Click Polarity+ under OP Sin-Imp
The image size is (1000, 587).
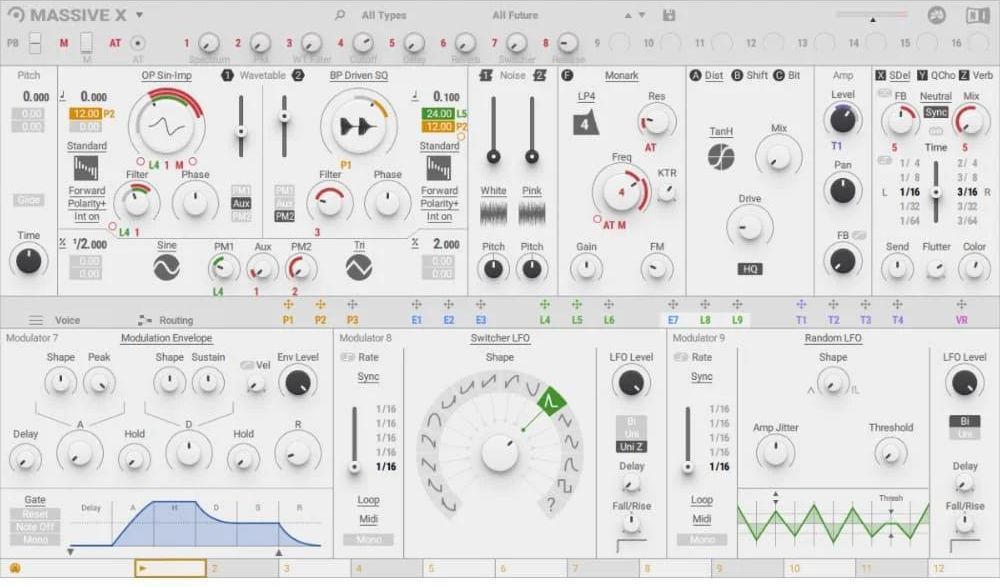click(87, 204)
